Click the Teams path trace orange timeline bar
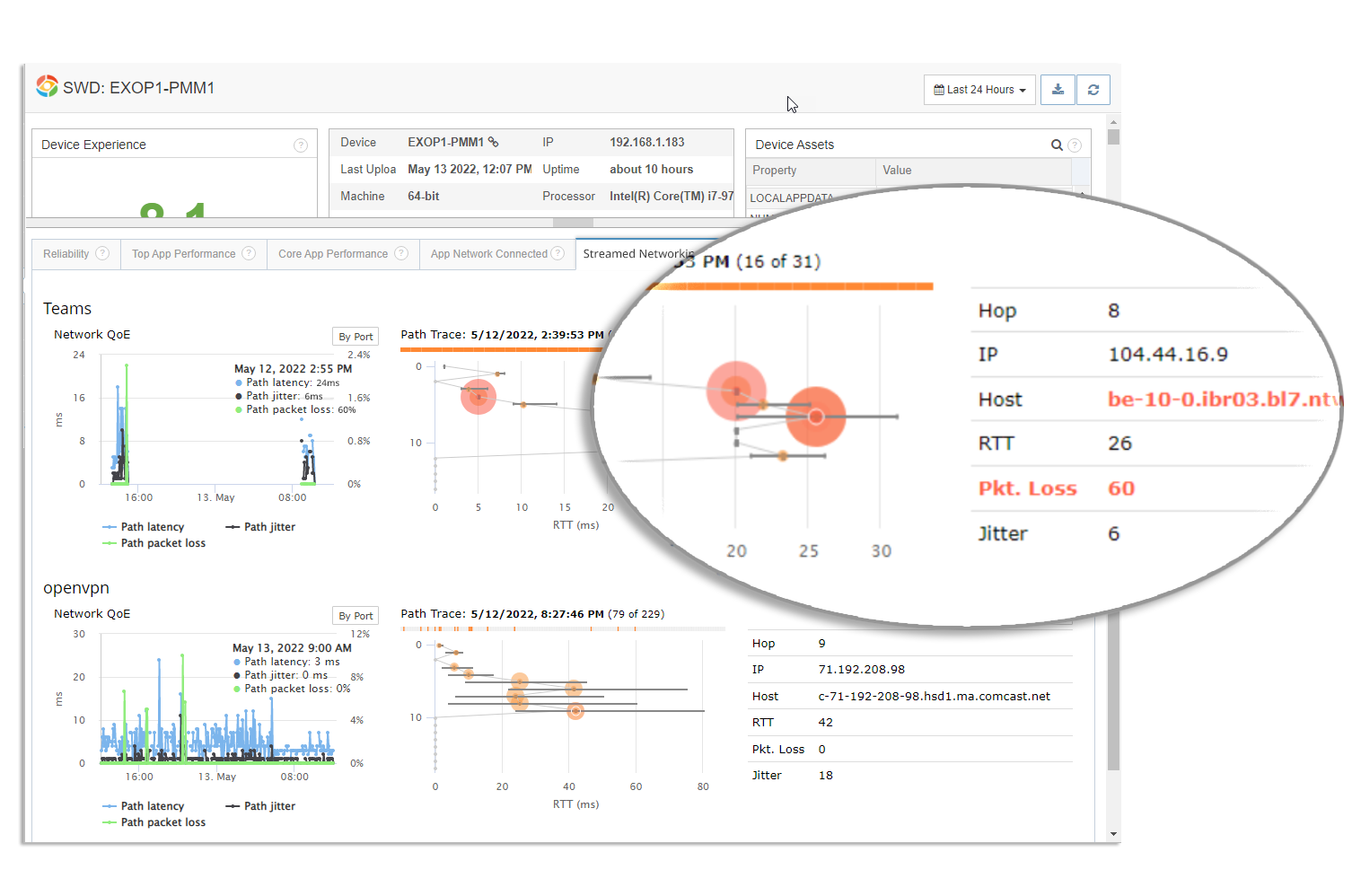 [503, 349]
